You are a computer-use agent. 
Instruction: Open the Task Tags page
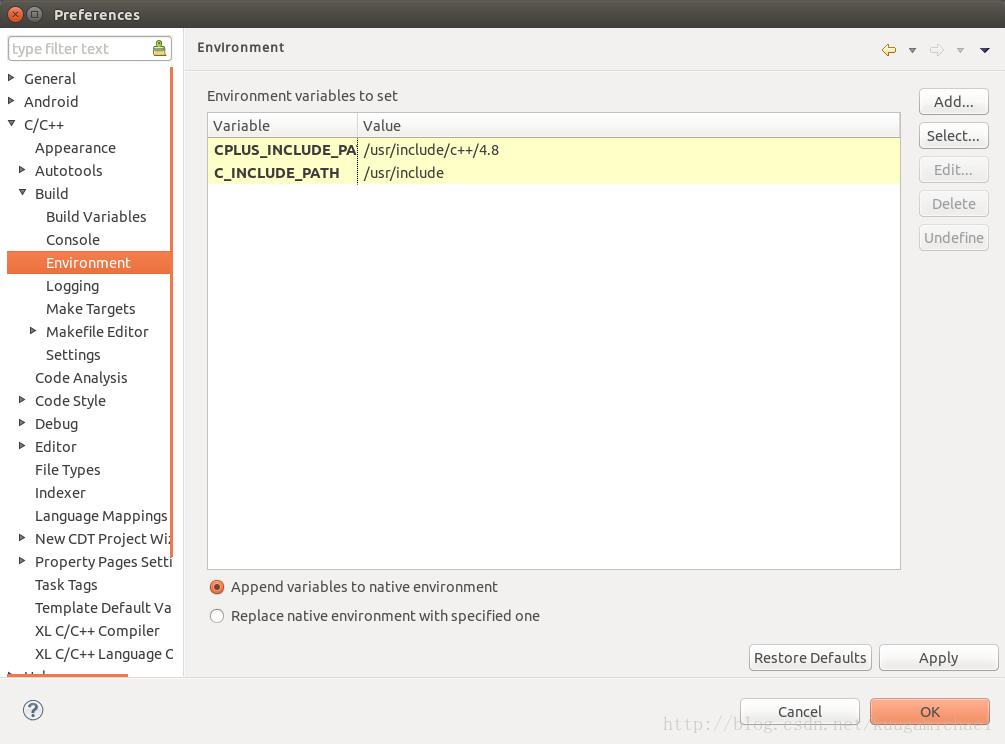coord(66,585)
